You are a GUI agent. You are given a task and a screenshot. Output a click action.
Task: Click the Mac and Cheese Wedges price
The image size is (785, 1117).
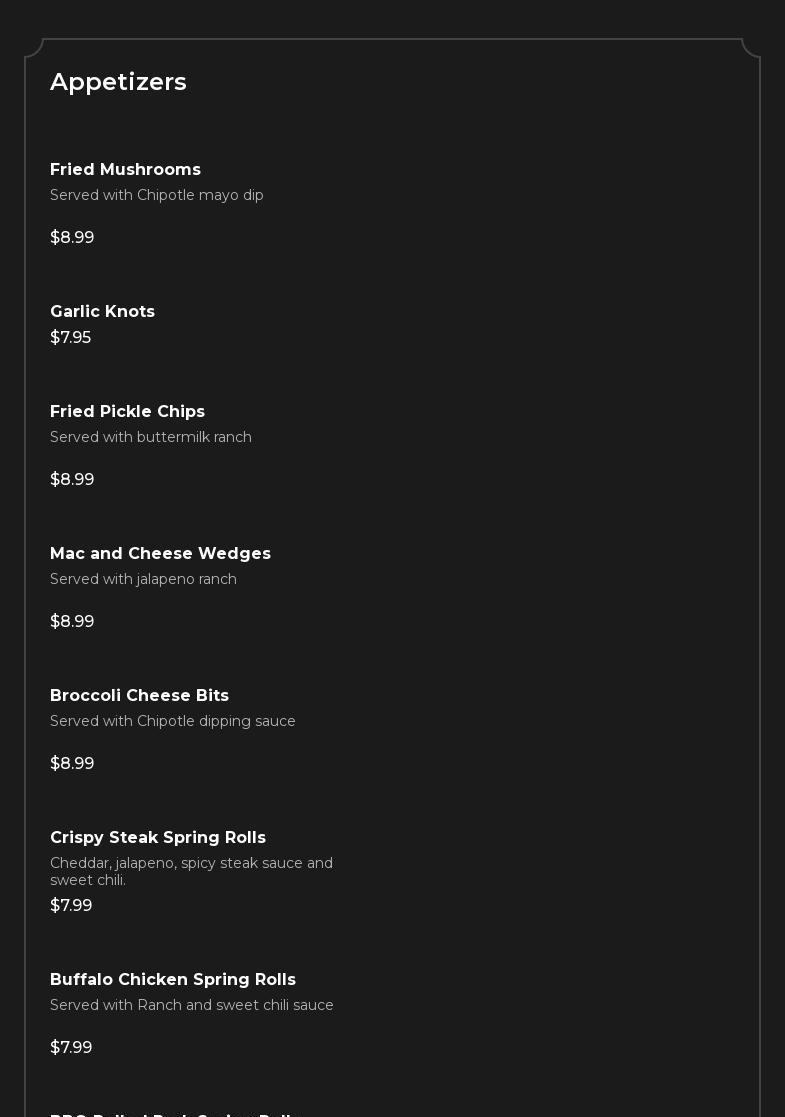(72, 622)
